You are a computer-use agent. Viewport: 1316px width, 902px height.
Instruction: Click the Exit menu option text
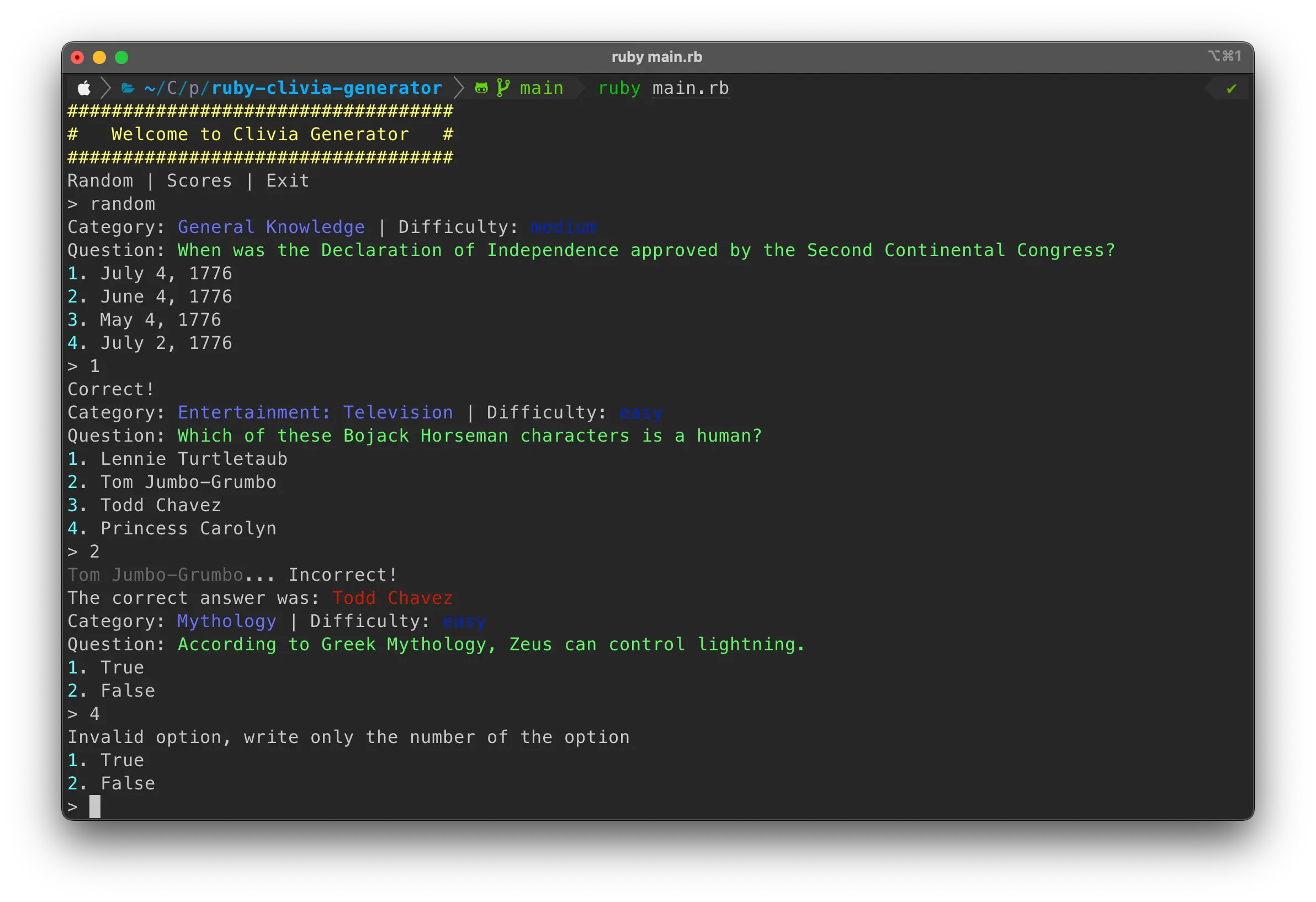(288, 181)
